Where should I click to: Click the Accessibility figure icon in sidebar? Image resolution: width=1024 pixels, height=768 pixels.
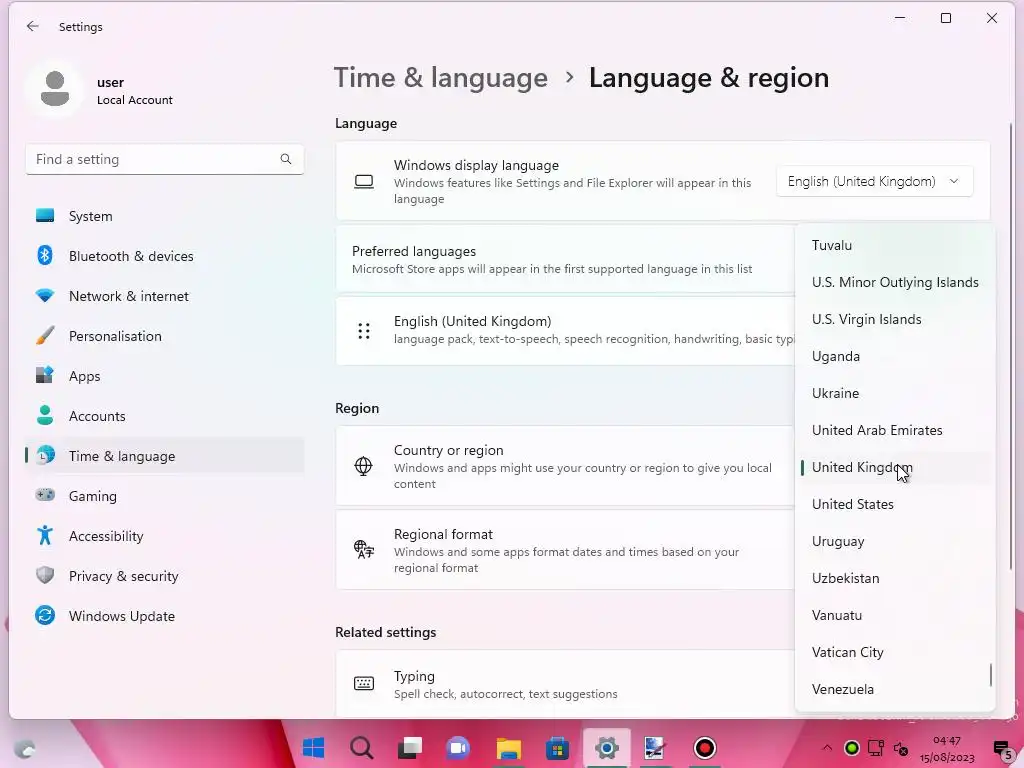[45, 536]
